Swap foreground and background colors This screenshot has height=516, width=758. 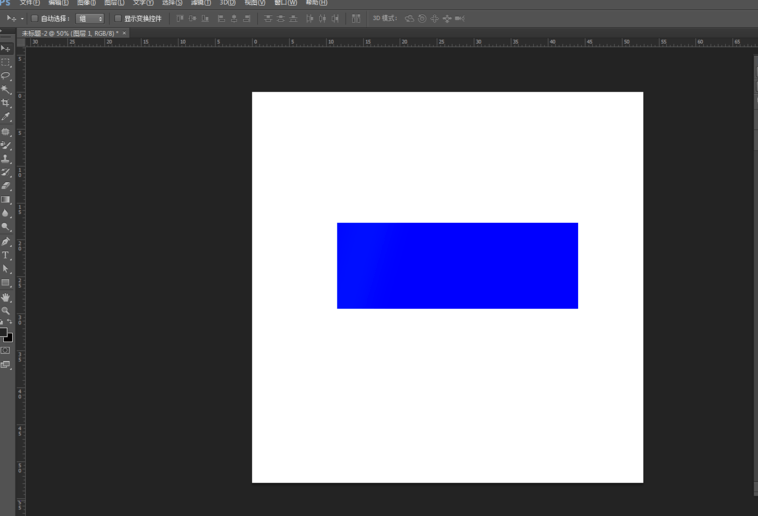click(x=10, y=322)
